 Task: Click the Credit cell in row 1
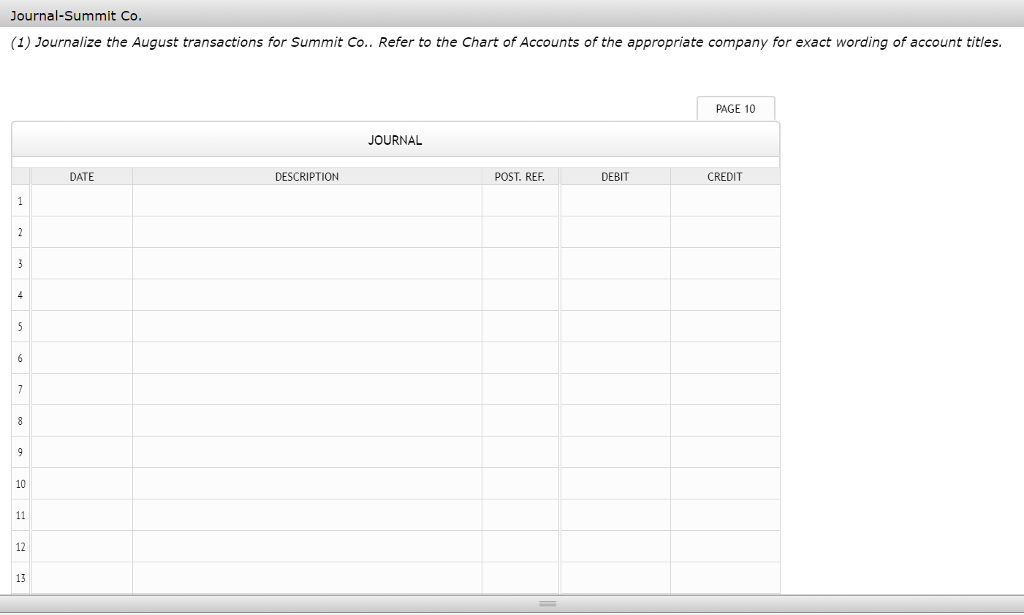725,201
